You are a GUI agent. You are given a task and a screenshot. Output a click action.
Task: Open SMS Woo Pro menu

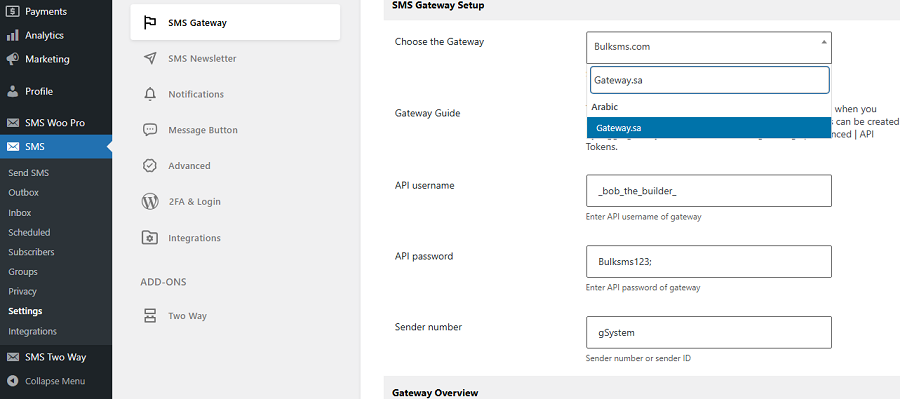pyautogui.click(x=56, y=123)
